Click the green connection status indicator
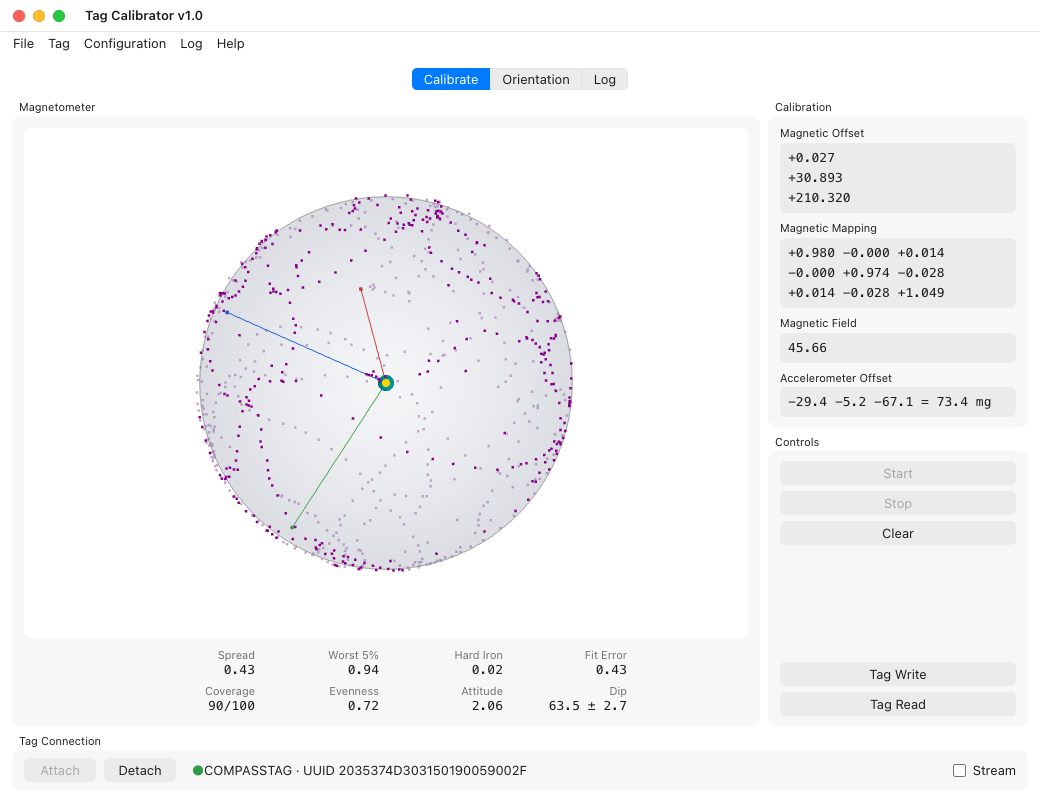Viewport: 1040px width, 800px height. [x=198, y=770]
